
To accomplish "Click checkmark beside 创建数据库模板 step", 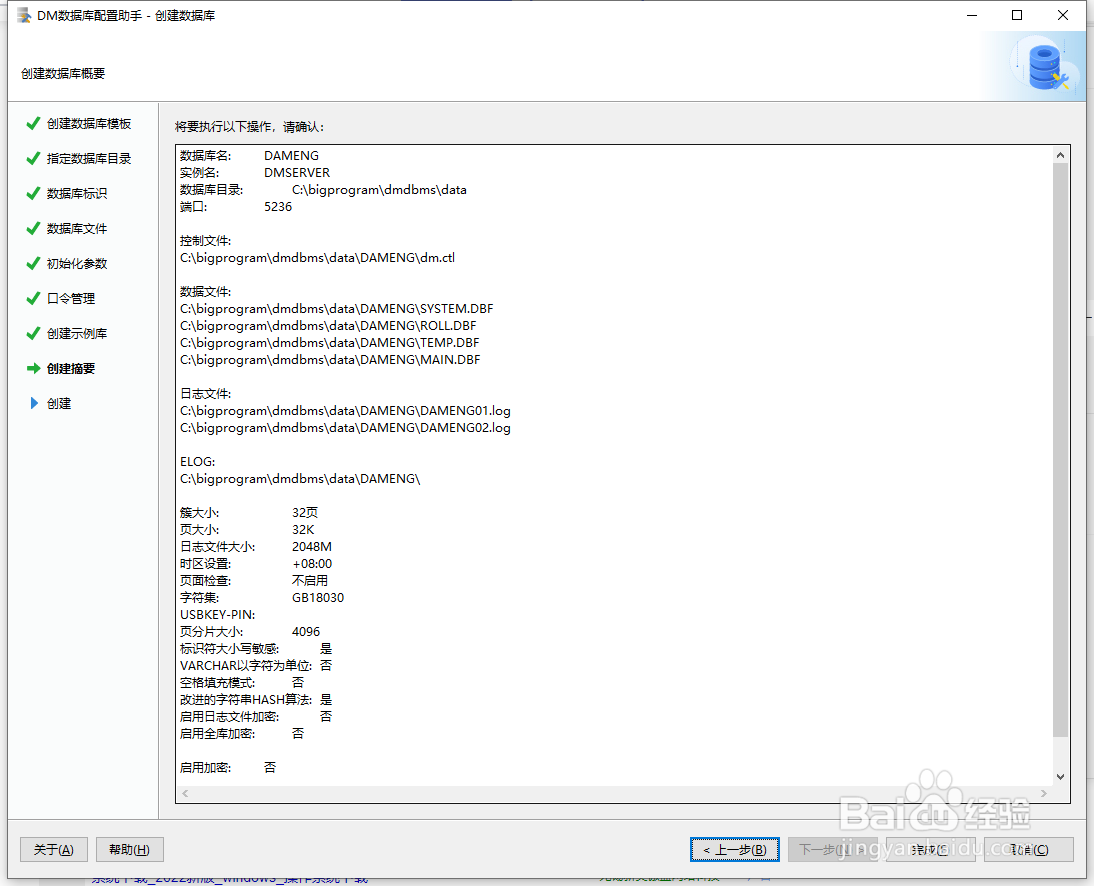I will (33, 123).
